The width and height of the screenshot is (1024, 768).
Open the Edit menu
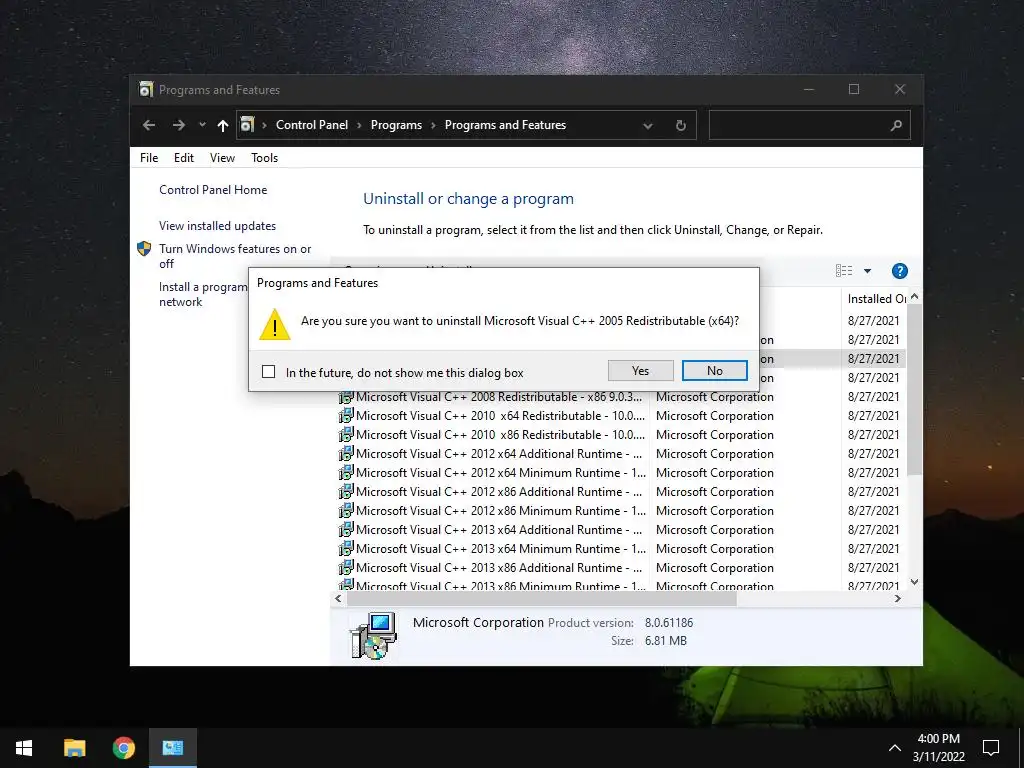point(184,157)
